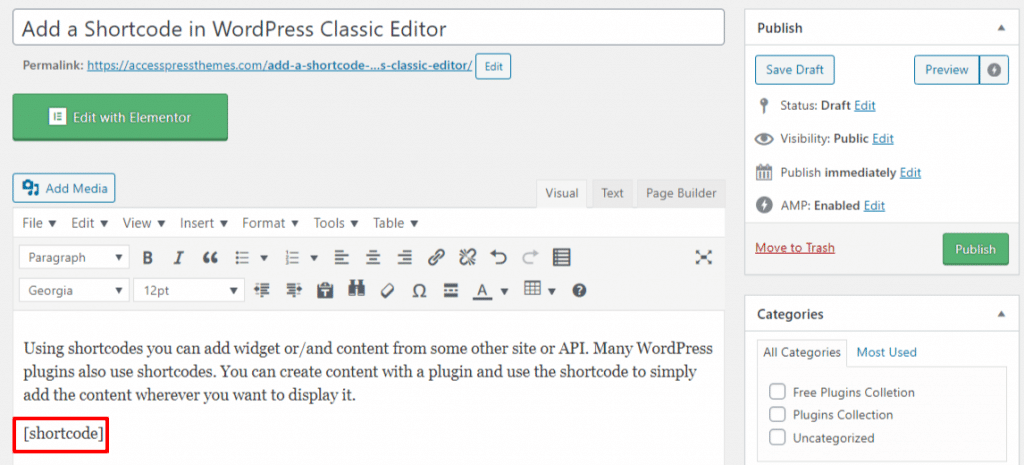
Task: Open the File menu
Action: [x=39, y=223]
